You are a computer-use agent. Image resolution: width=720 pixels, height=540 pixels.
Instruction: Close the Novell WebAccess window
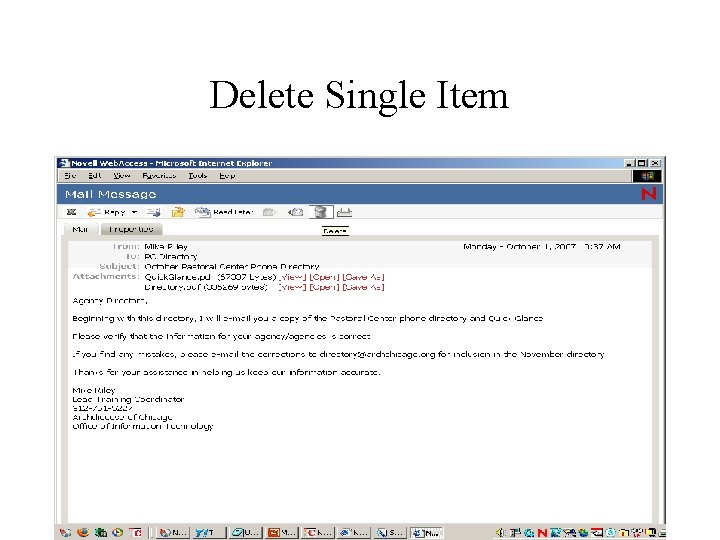655,163
